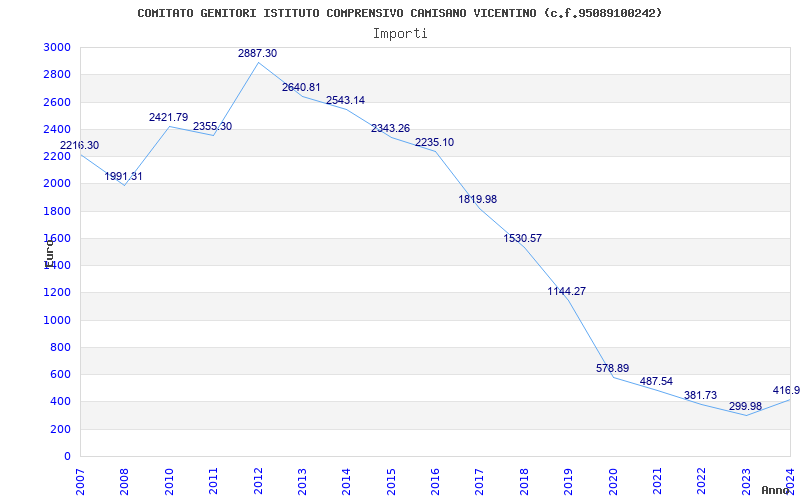Click the 1144.27 data label
Screen dimensions: 800x500
click(566, 291)
